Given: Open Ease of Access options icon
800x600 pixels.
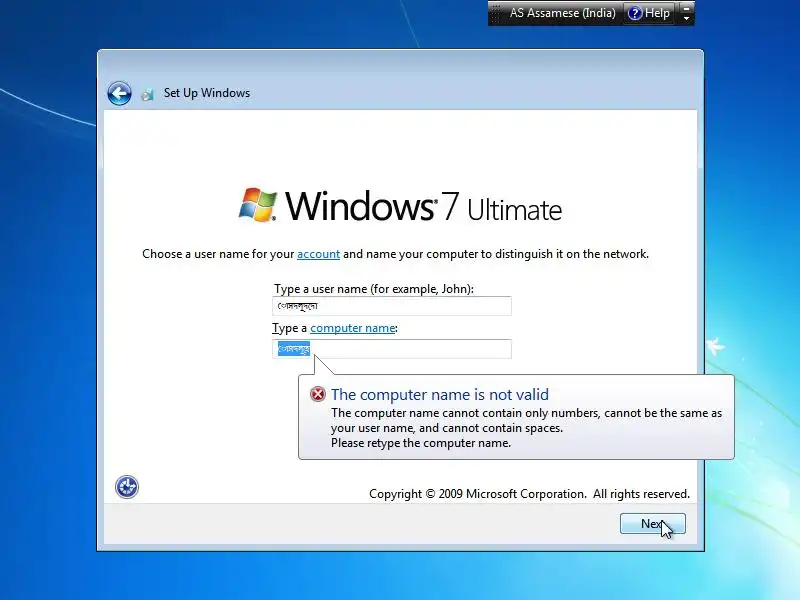Looking at the screenshot, I should (x=127, y=487).
